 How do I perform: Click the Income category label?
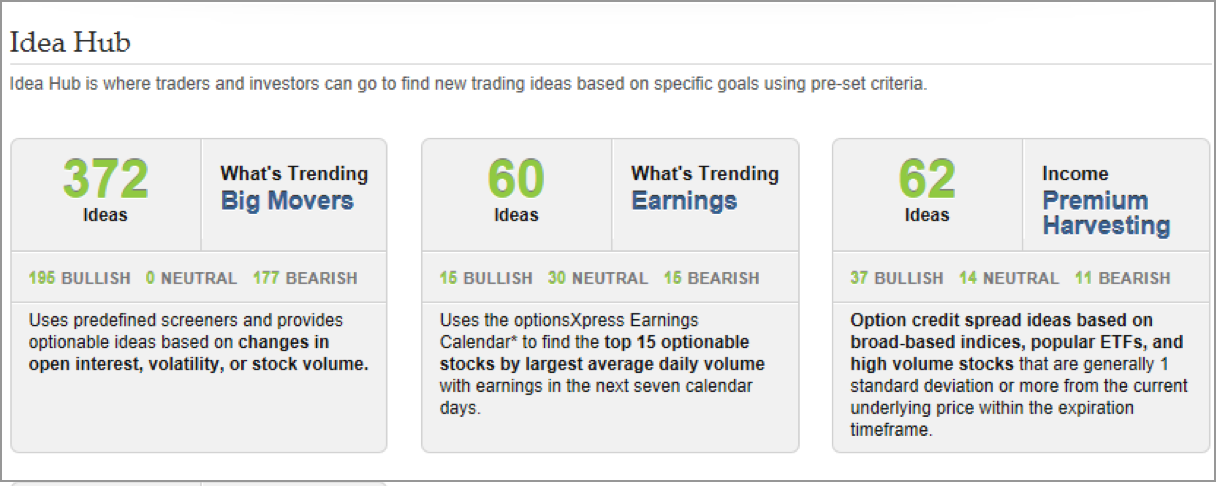click(1075, 174)
